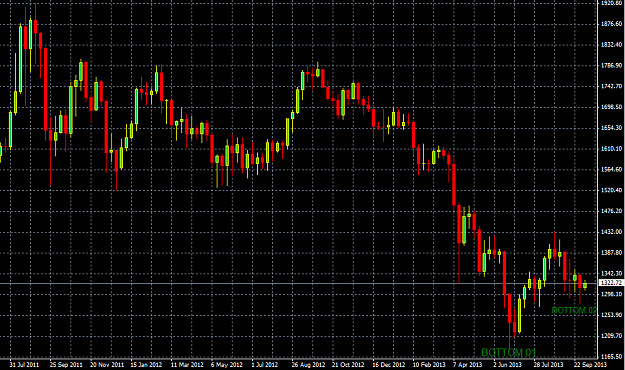Click the 6 May 2012 date label
Viewport: 625px width, 370px height.
(x=226, y=364)
